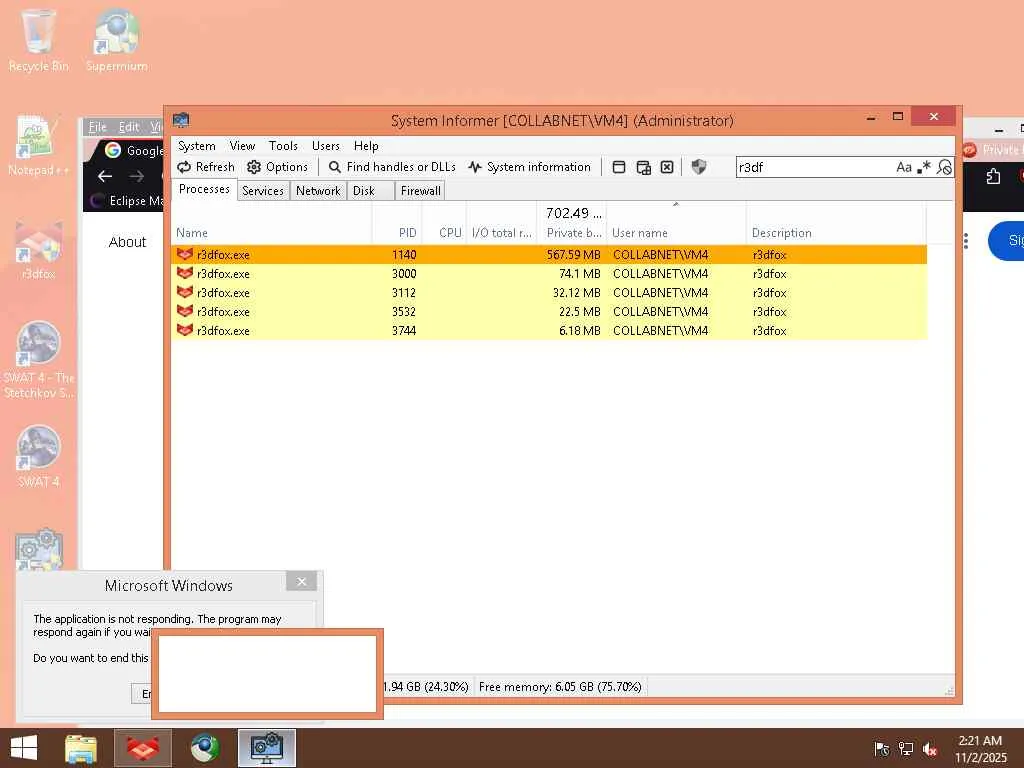Open Google apps dots in background browser
The height and width of the screenshot is (768, 1024).
966,242
